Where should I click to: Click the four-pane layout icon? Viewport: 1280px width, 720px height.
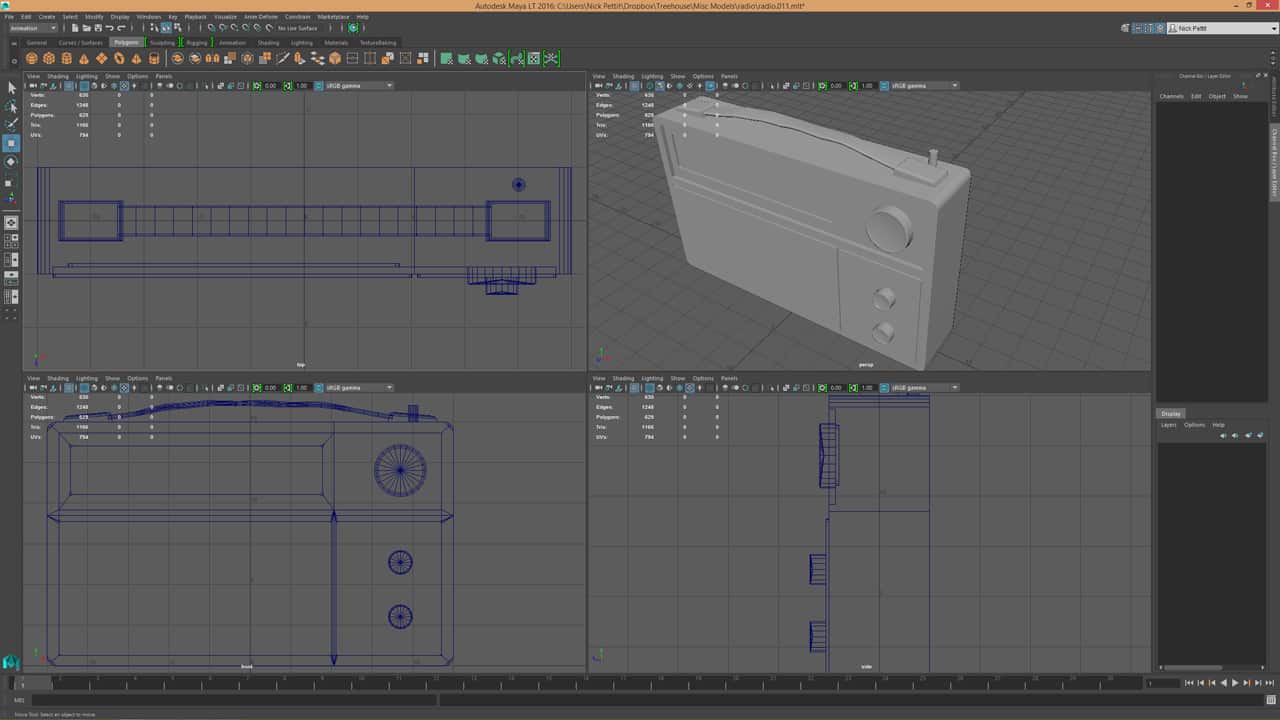pyautogui.click(x=11, y=240)
